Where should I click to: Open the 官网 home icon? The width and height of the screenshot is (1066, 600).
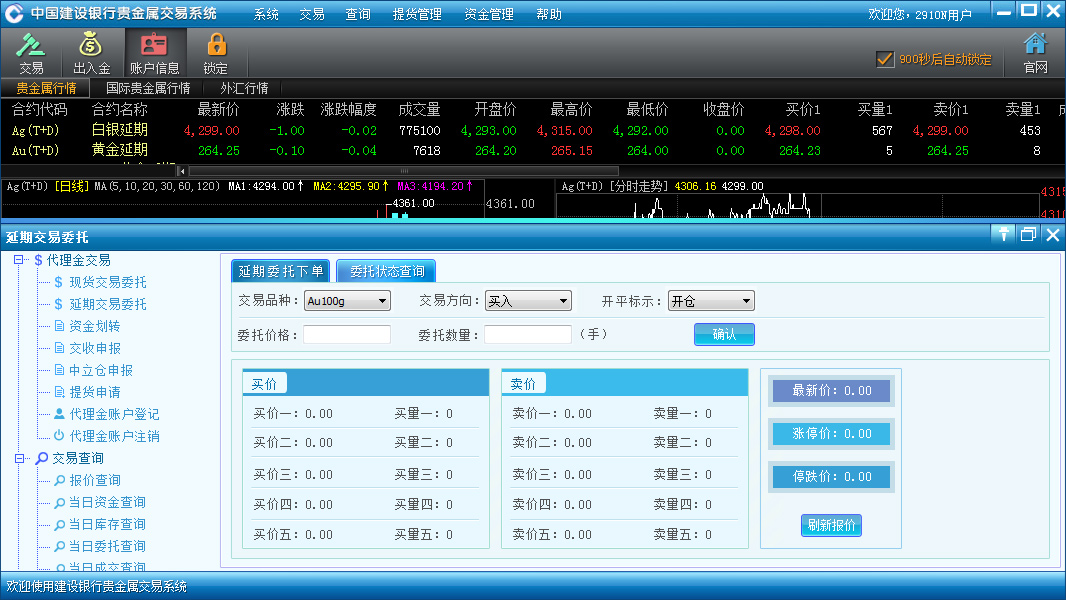(x=1035, y=52)
